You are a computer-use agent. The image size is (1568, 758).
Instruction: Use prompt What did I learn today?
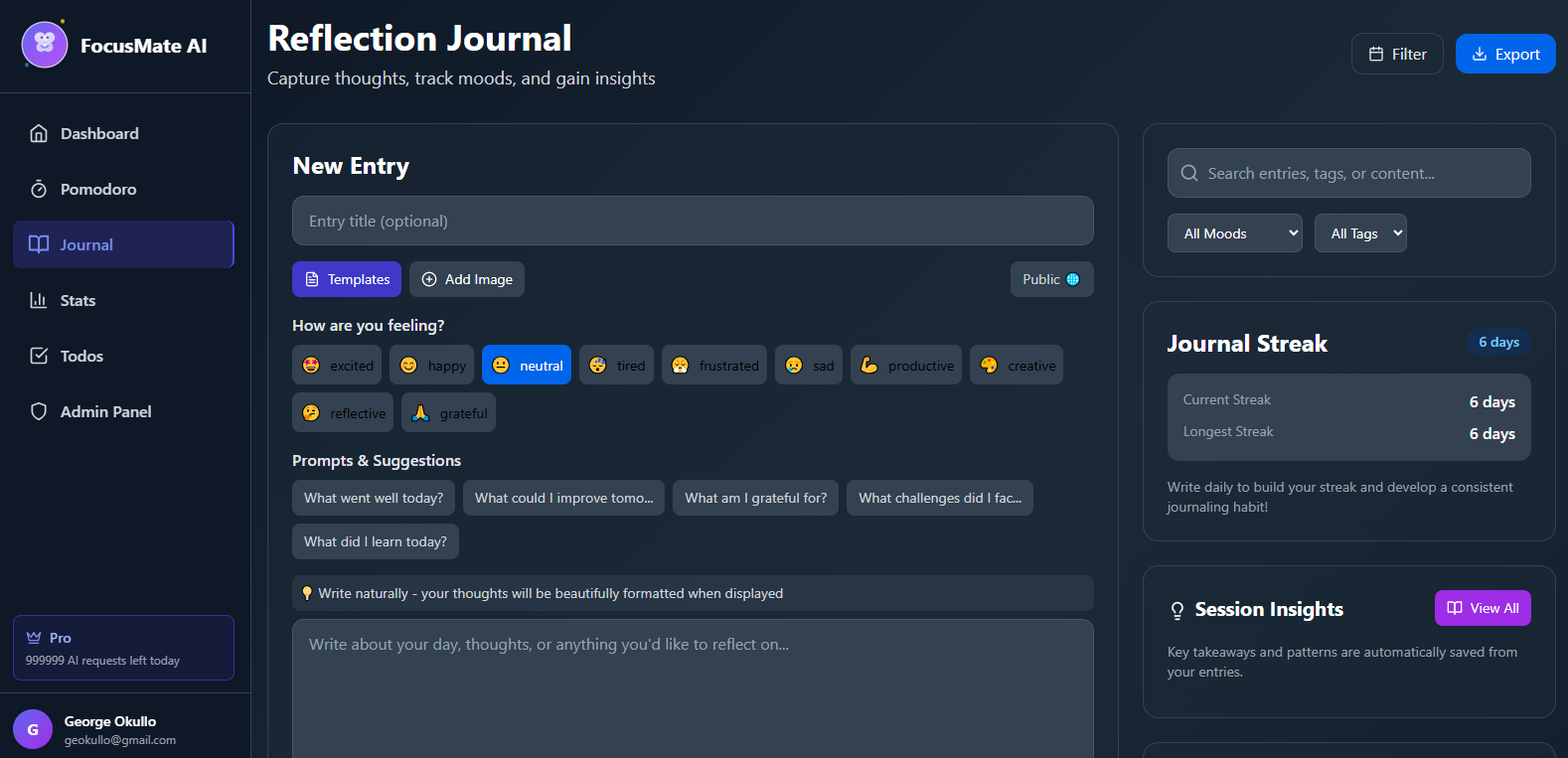376,541
